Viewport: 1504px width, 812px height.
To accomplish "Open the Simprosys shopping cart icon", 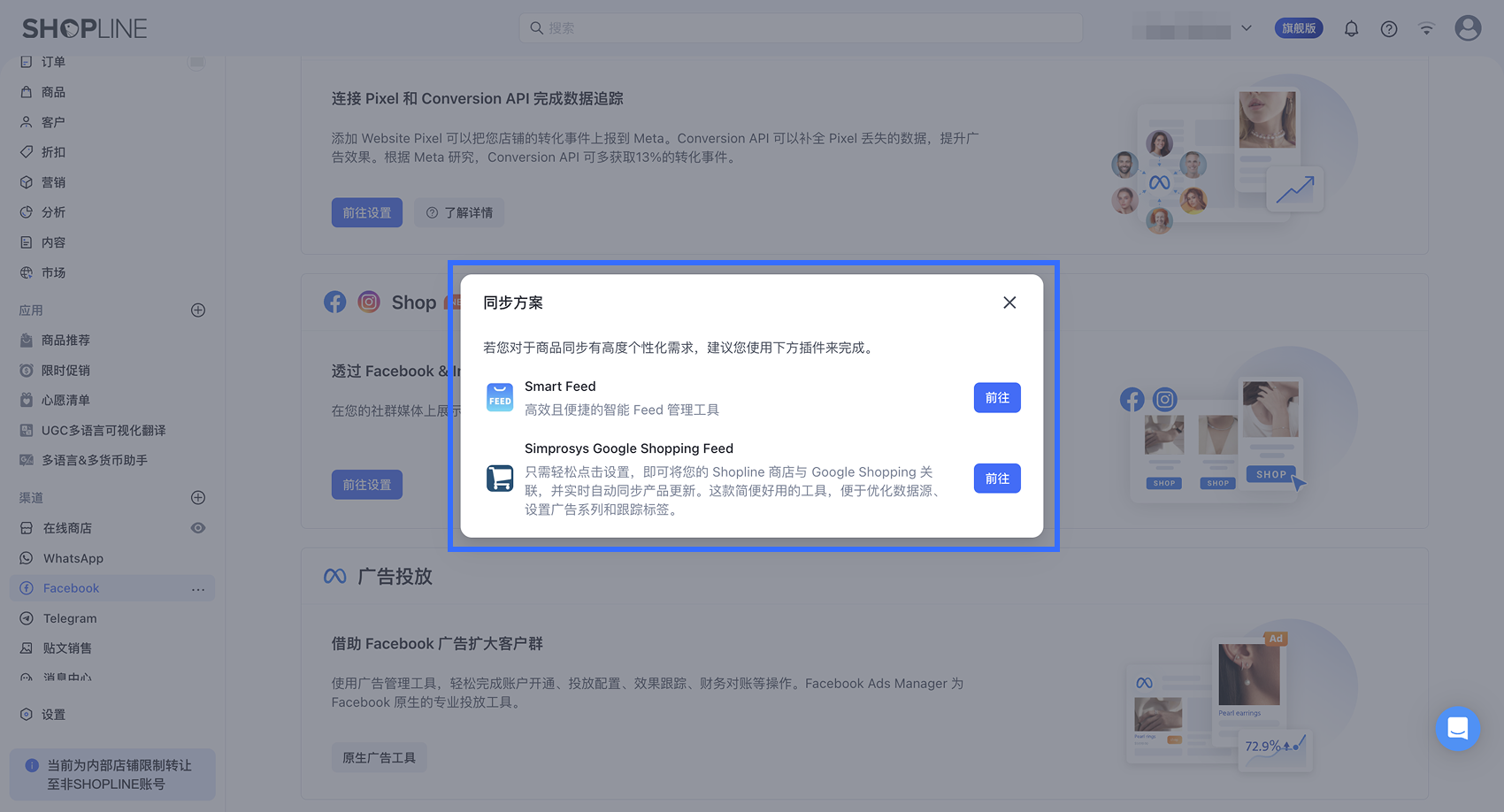I will [500, 479].
